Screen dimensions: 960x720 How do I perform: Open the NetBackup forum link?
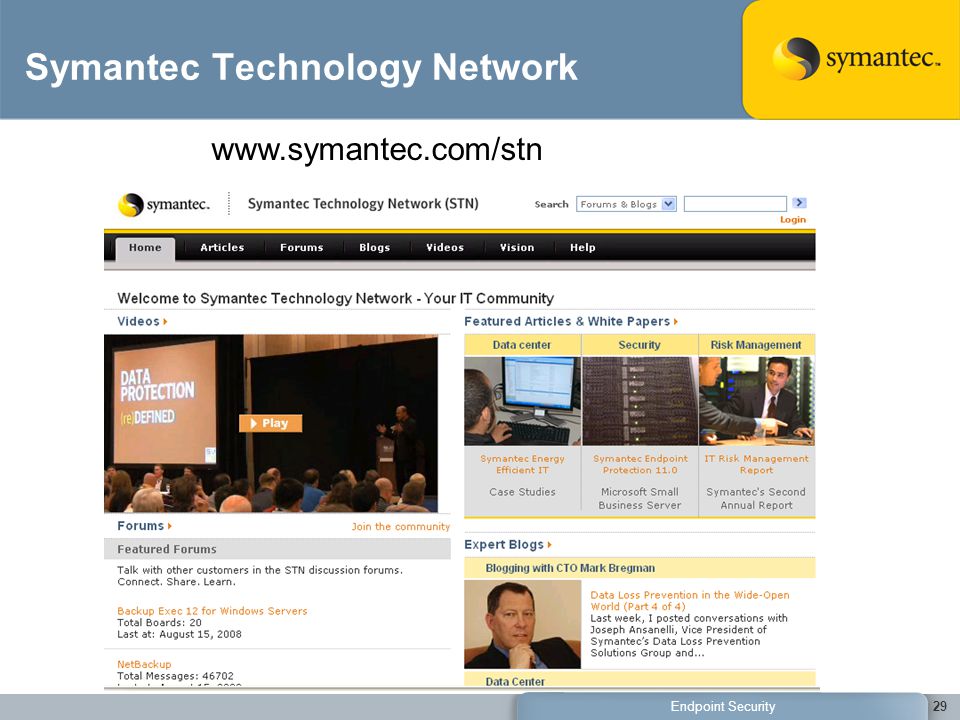pos(144,664)
